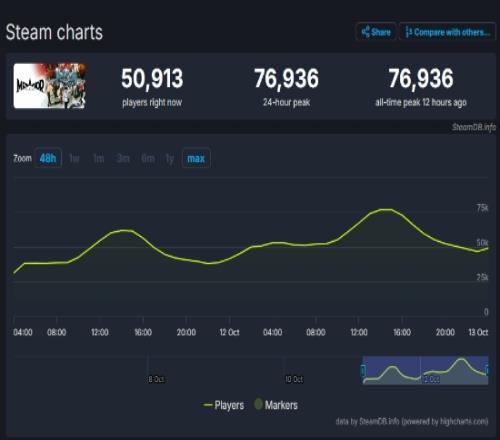Click the 13 Oct x-axis label
This screenshot has height=440, width=500.
click(x=478, y=332)
